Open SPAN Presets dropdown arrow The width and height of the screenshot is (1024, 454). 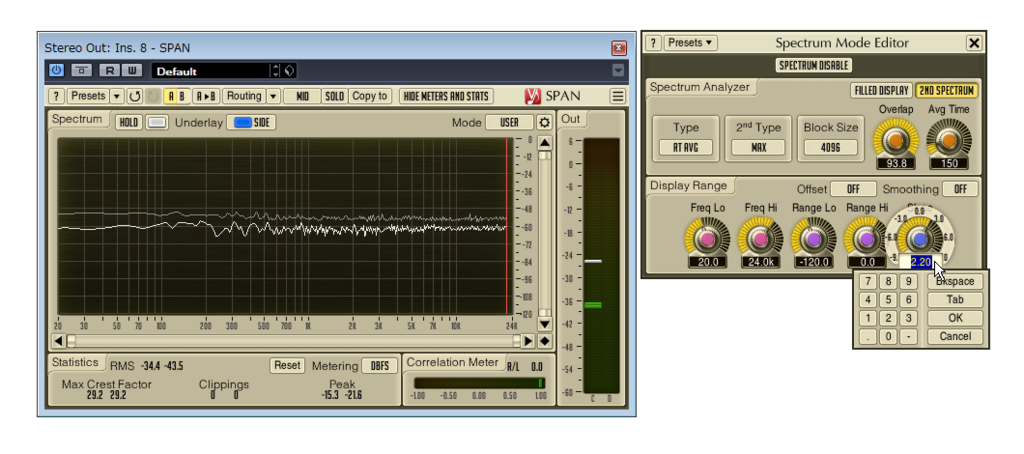[x=116, y=96]
